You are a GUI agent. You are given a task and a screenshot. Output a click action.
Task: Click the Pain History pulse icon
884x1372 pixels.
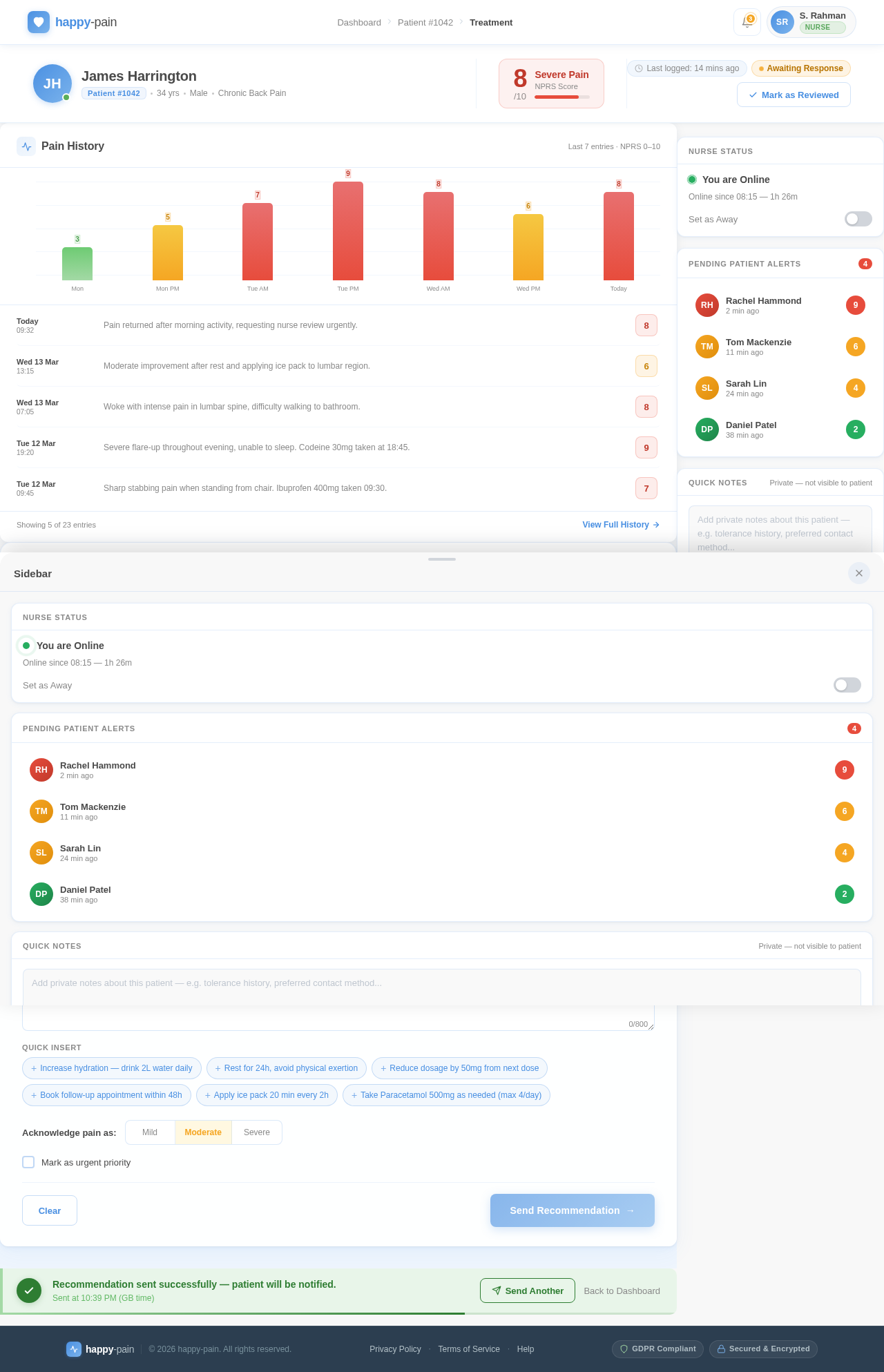(x=26, y=146)
